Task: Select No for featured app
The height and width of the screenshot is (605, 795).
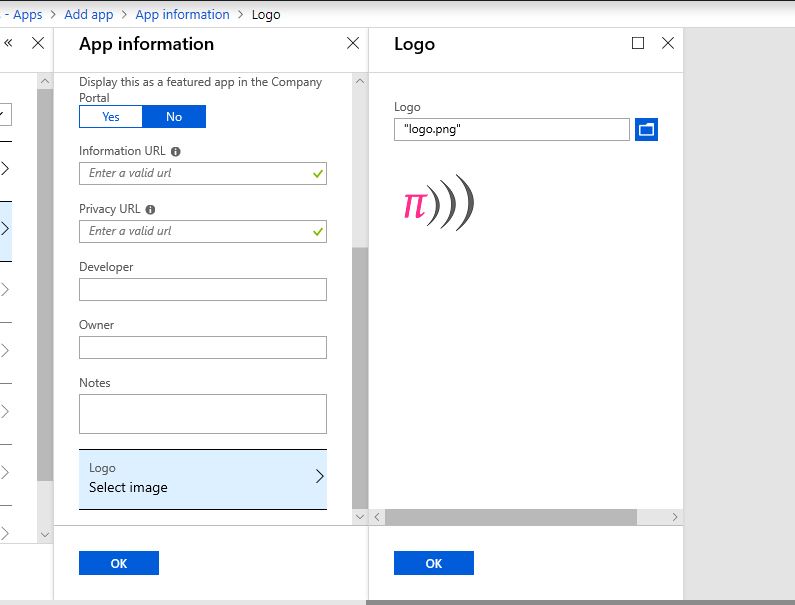Action: [x=174, y=117]
